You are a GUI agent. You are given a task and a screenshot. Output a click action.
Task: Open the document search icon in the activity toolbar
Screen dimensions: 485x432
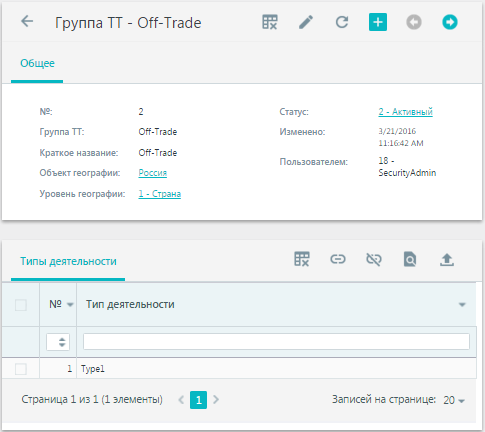(410, 259)
